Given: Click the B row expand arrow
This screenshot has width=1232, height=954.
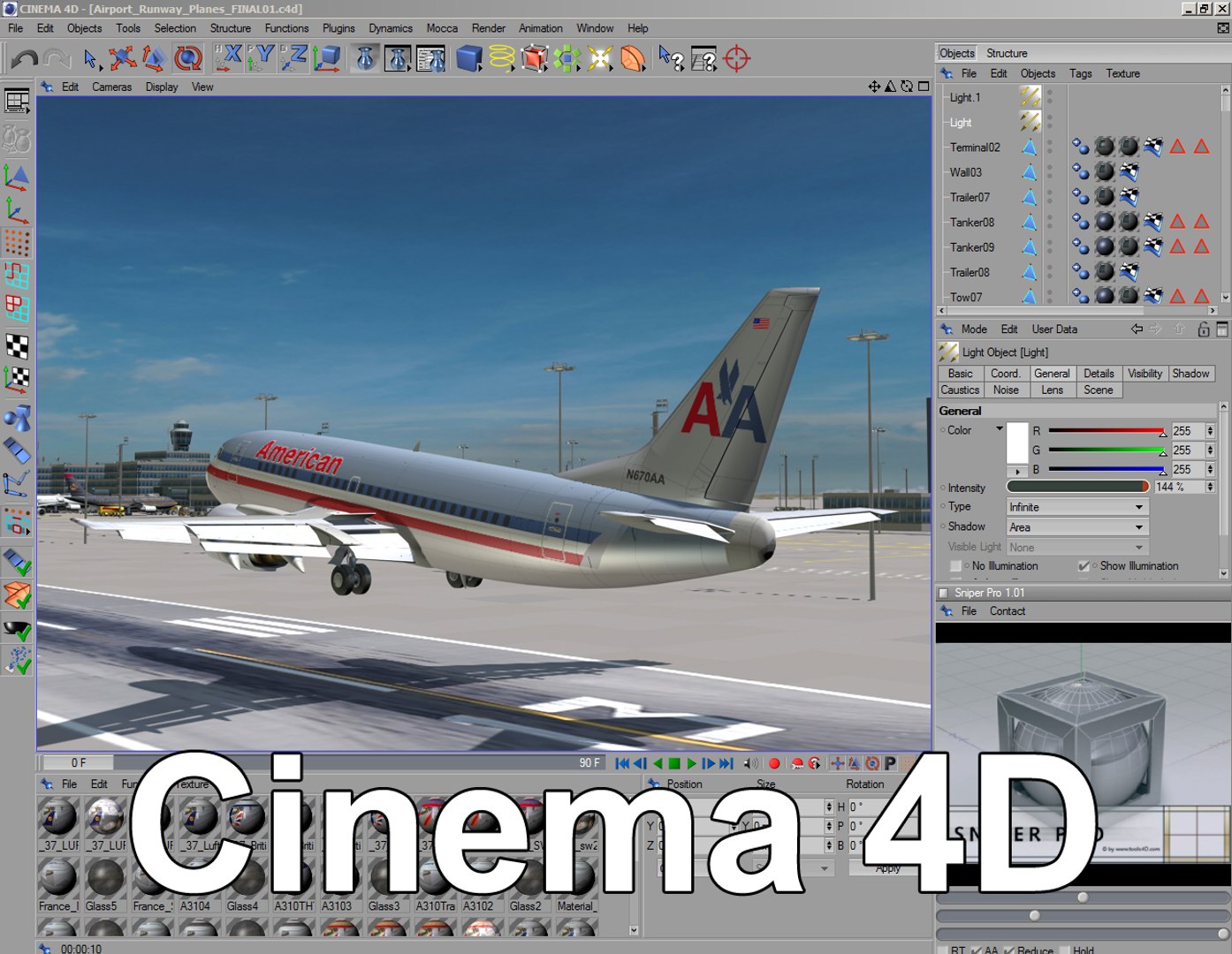Looking at the screenshot, I should click(x=1017, y=471).
